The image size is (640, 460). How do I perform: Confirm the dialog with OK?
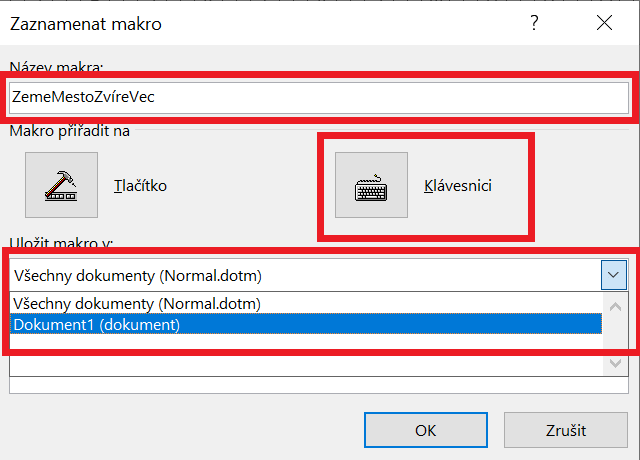[425, 430]
